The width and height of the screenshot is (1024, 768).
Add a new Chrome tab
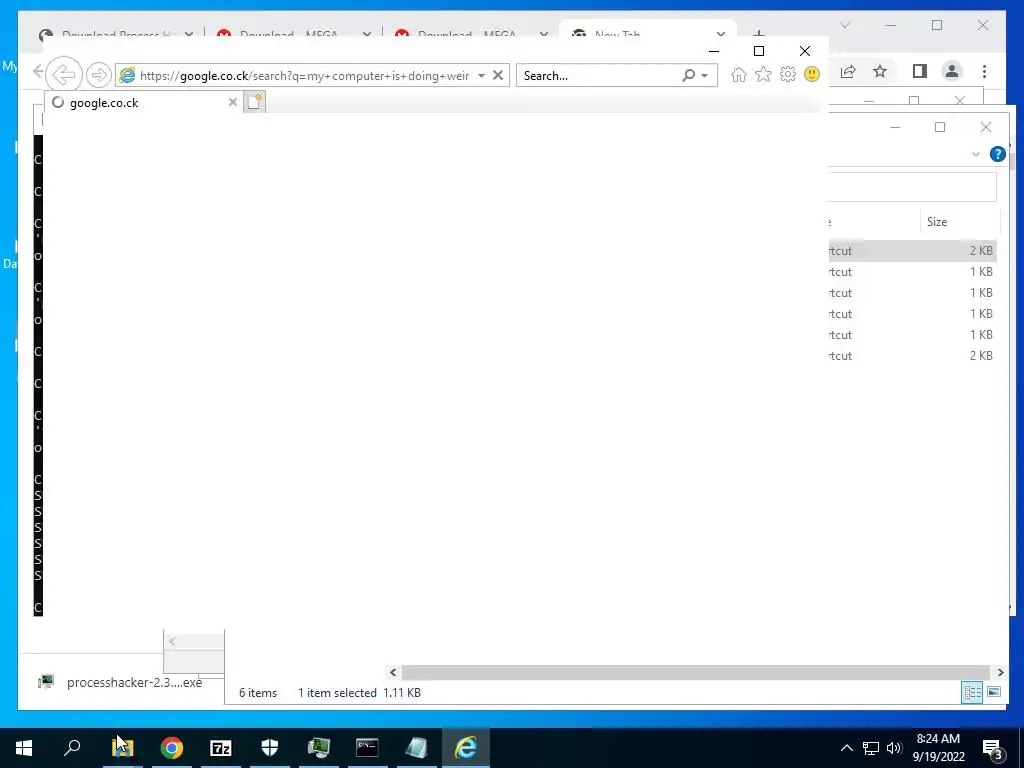click(x=759, y=33)
